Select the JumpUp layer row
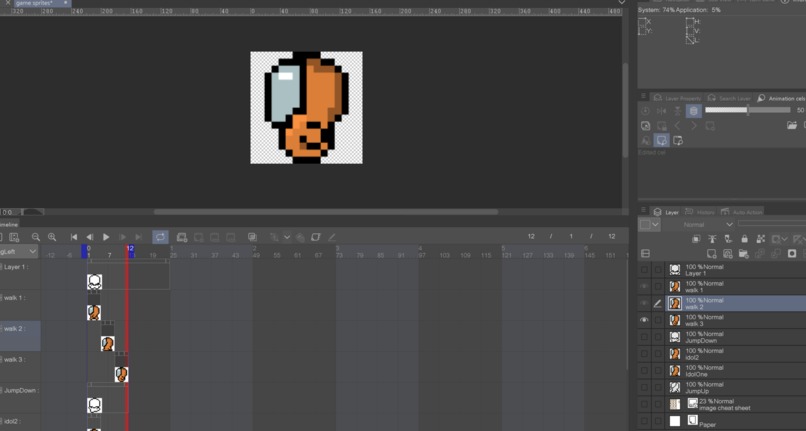806x431 pixels. [x=736, y=387]
